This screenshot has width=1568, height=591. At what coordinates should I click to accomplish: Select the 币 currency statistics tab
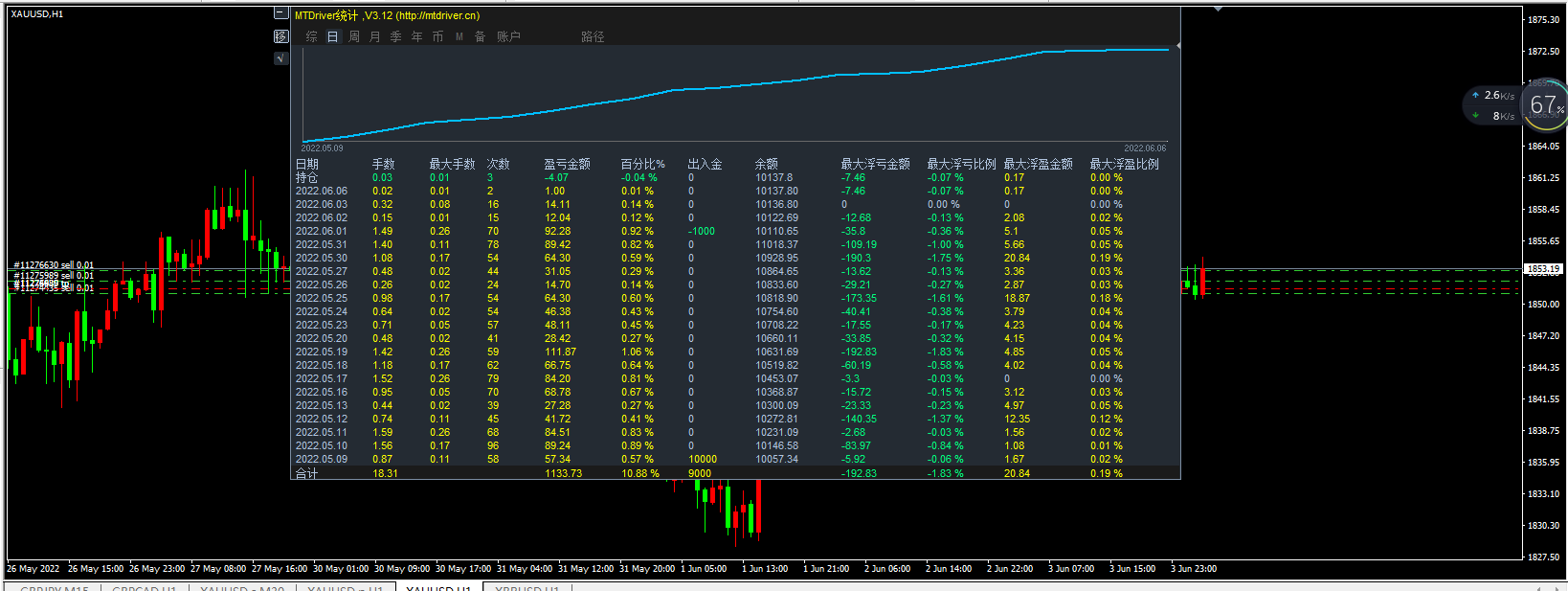[x=438, y=36]
